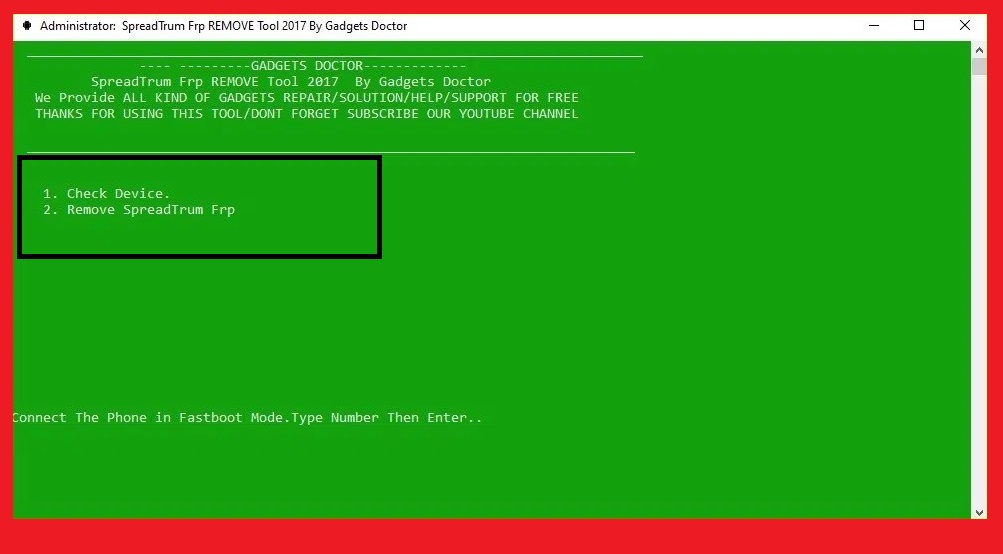Click the scrollbar down arrow
1003x554 pixels.
click(979, 512)
